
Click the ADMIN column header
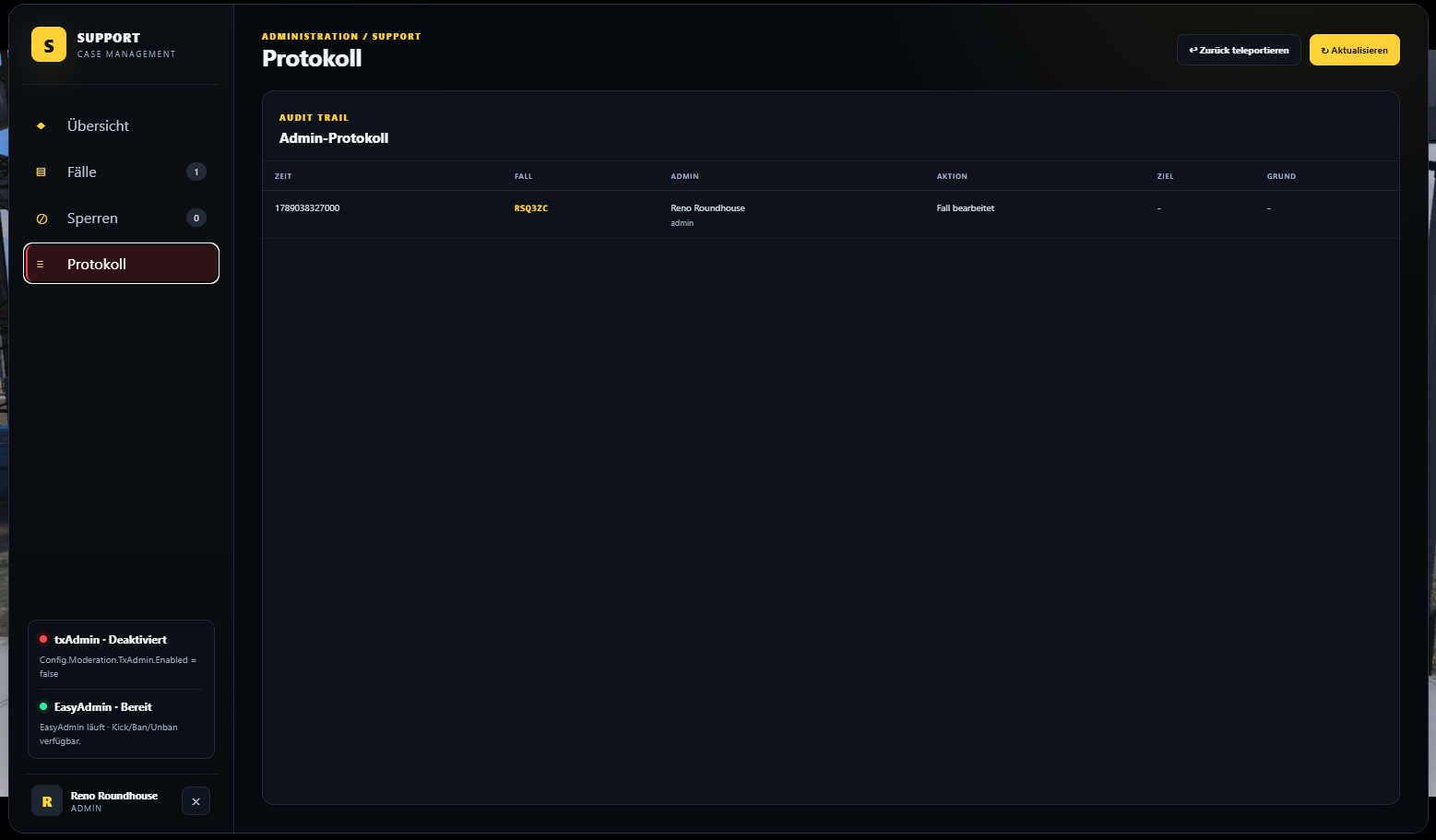point(684,176)
